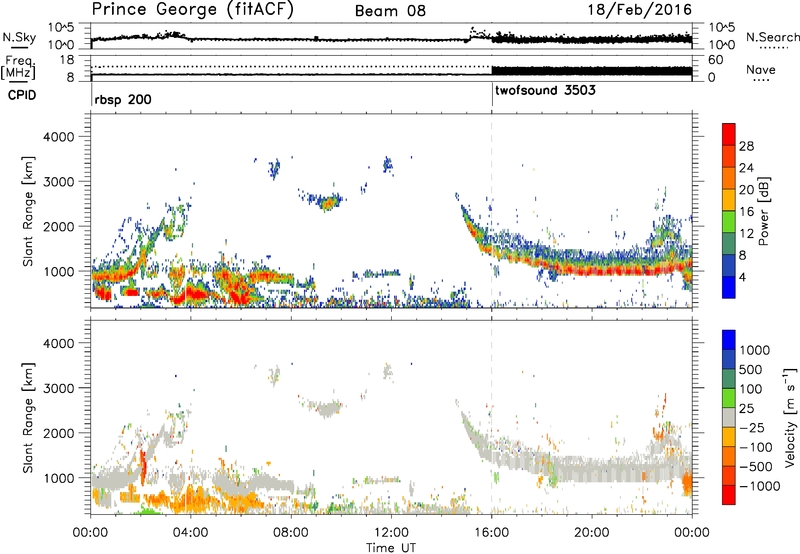
Task: Click the 'CPID' row label
Action: click(x=22, y=95)
